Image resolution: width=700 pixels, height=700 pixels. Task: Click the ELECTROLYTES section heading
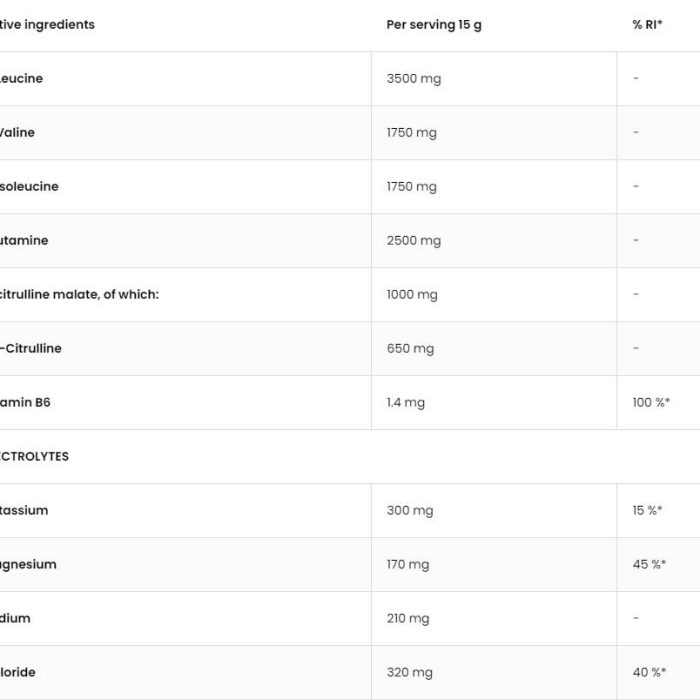tap(34, 457)
